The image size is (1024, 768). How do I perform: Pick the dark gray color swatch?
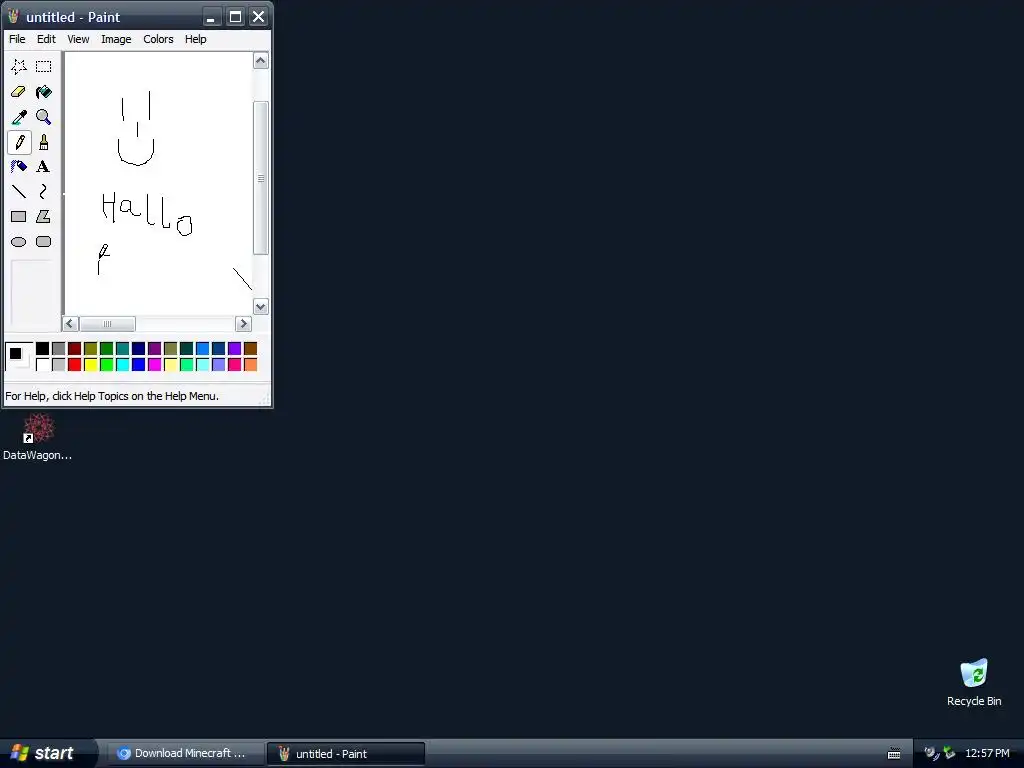[x=59, y=349]
